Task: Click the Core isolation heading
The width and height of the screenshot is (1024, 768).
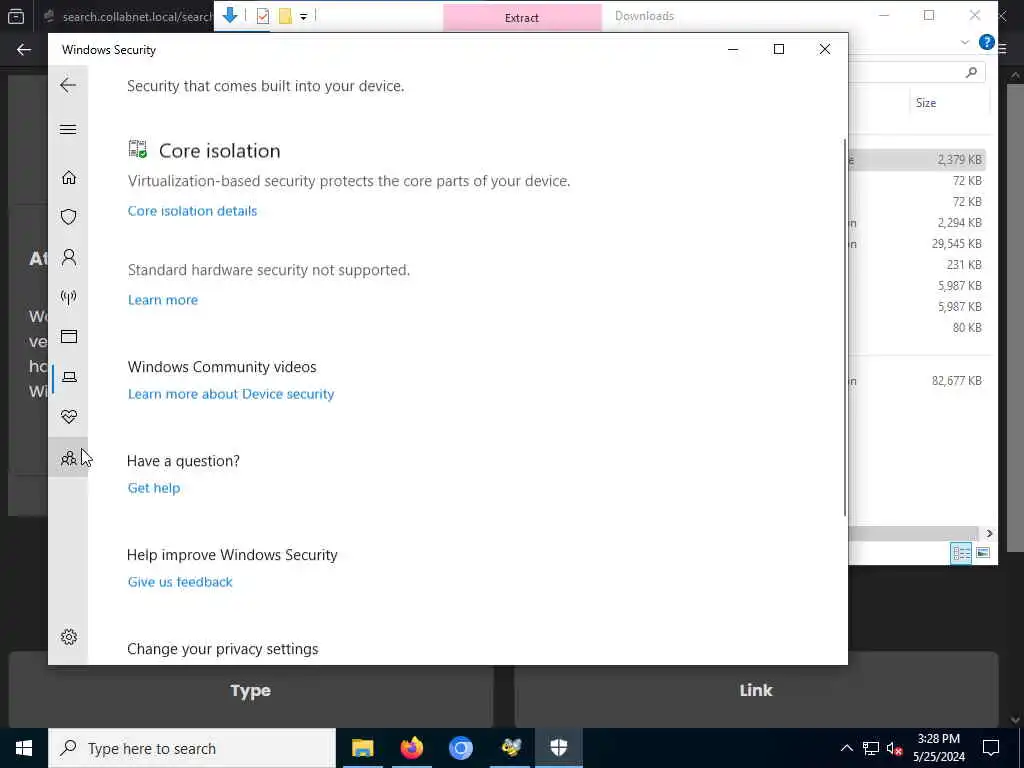Action: pyautogui.click(x=219, y=151)
